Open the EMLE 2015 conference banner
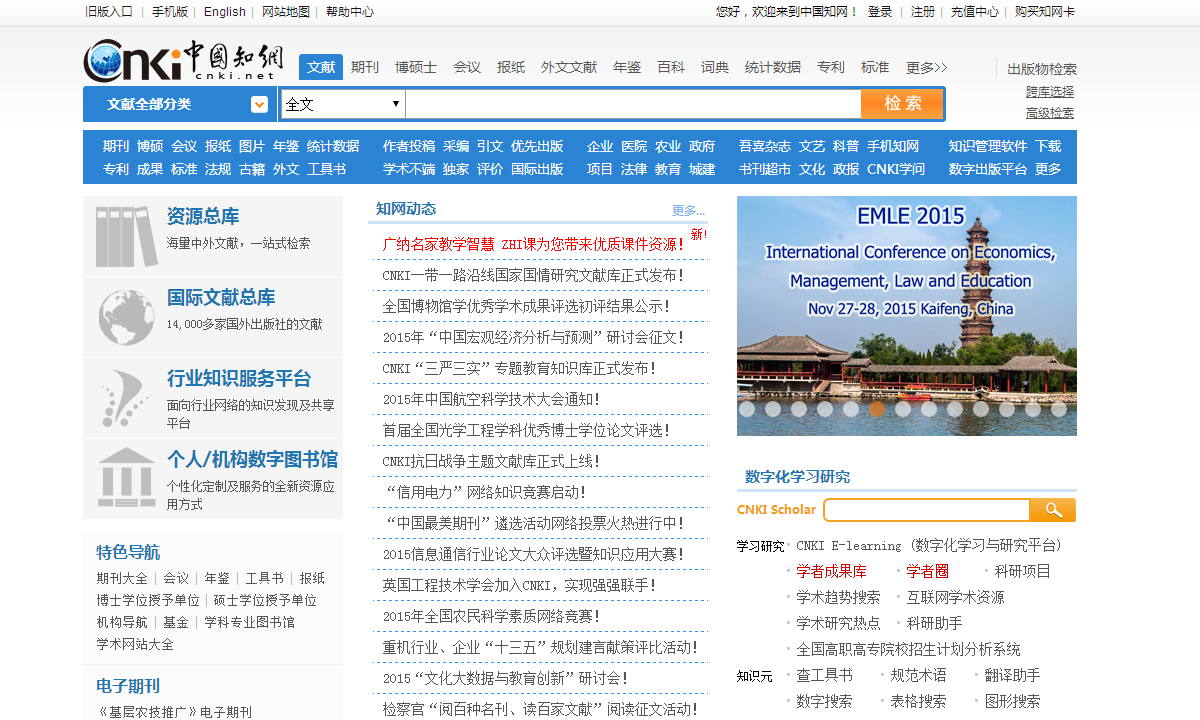 coord(907,316)
